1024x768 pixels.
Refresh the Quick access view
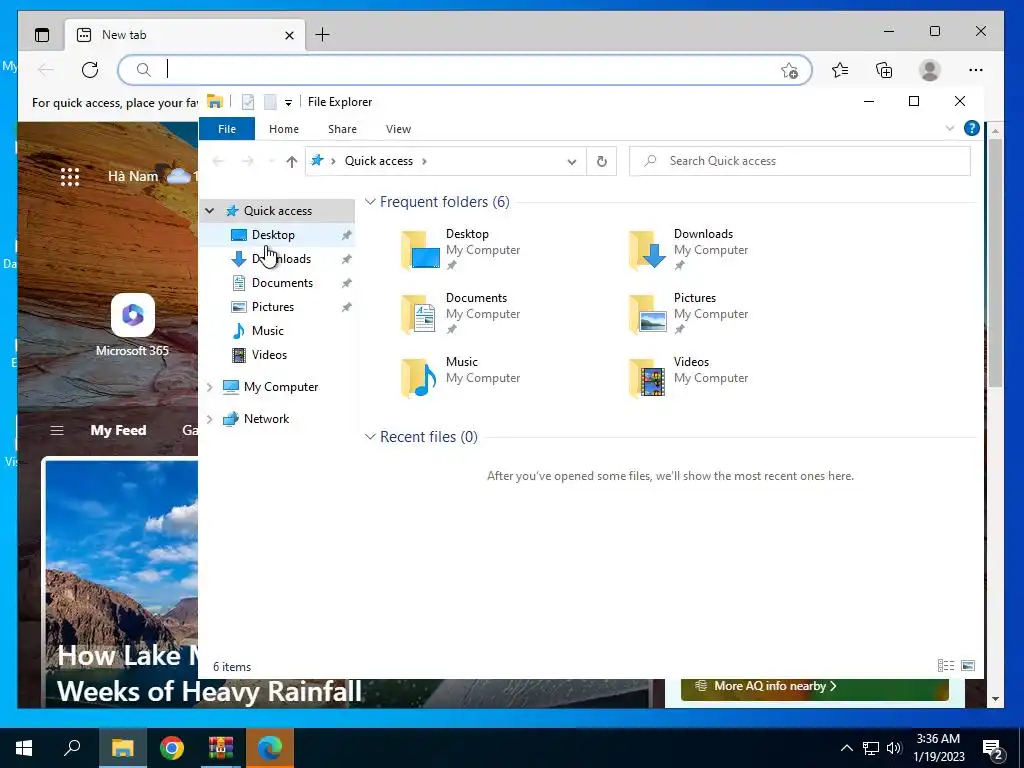coord(601,161)
